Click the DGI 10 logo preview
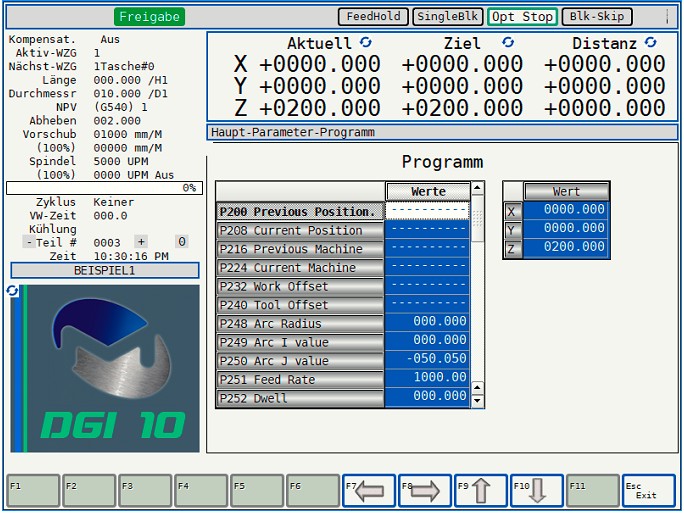The width and height of the screenshot is (684, 513). (105, 369)
